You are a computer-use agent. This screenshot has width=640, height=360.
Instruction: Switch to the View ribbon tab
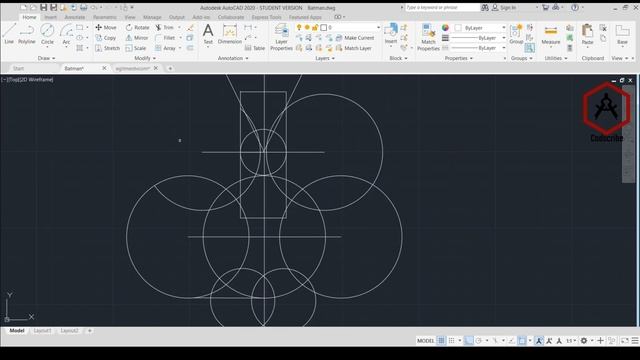(130, 17)
